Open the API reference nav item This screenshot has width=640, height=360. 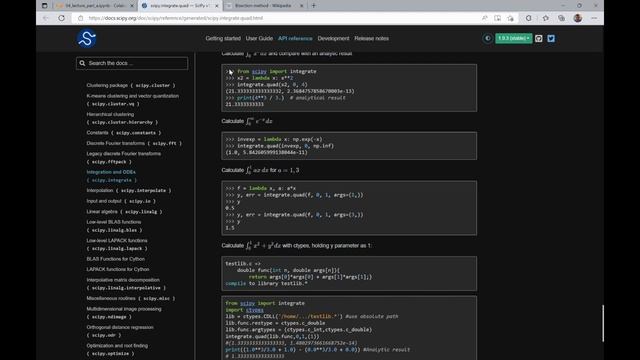click(x=295, y=38)
